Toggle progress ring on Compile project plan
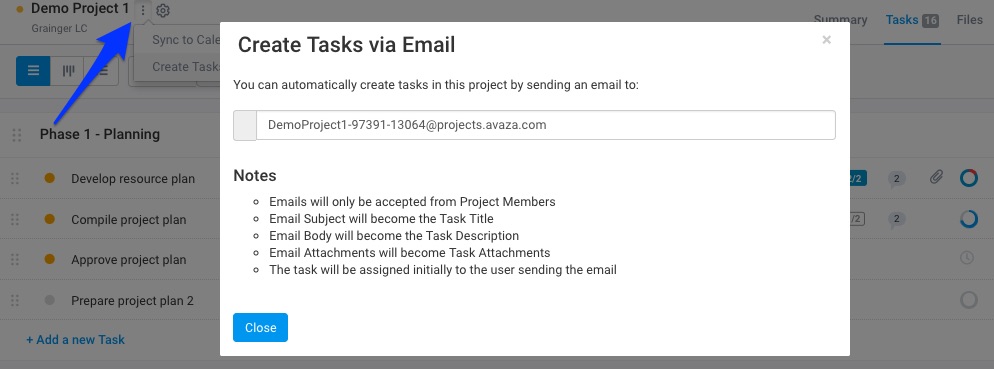This screenshot has width=994, height=369. click(x=969, y=219)
